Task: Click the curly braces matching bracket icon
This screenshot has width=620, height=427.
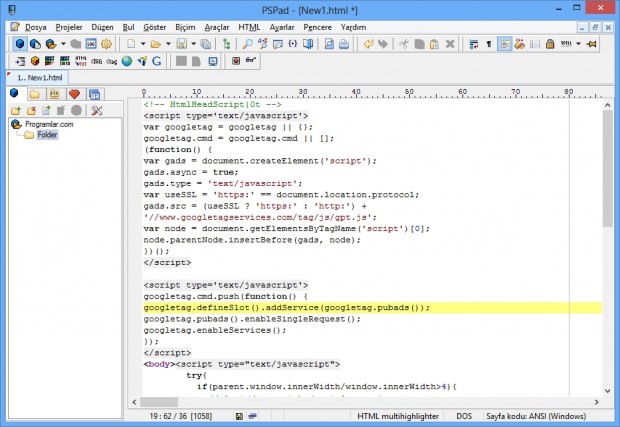Action: point(293,44)
